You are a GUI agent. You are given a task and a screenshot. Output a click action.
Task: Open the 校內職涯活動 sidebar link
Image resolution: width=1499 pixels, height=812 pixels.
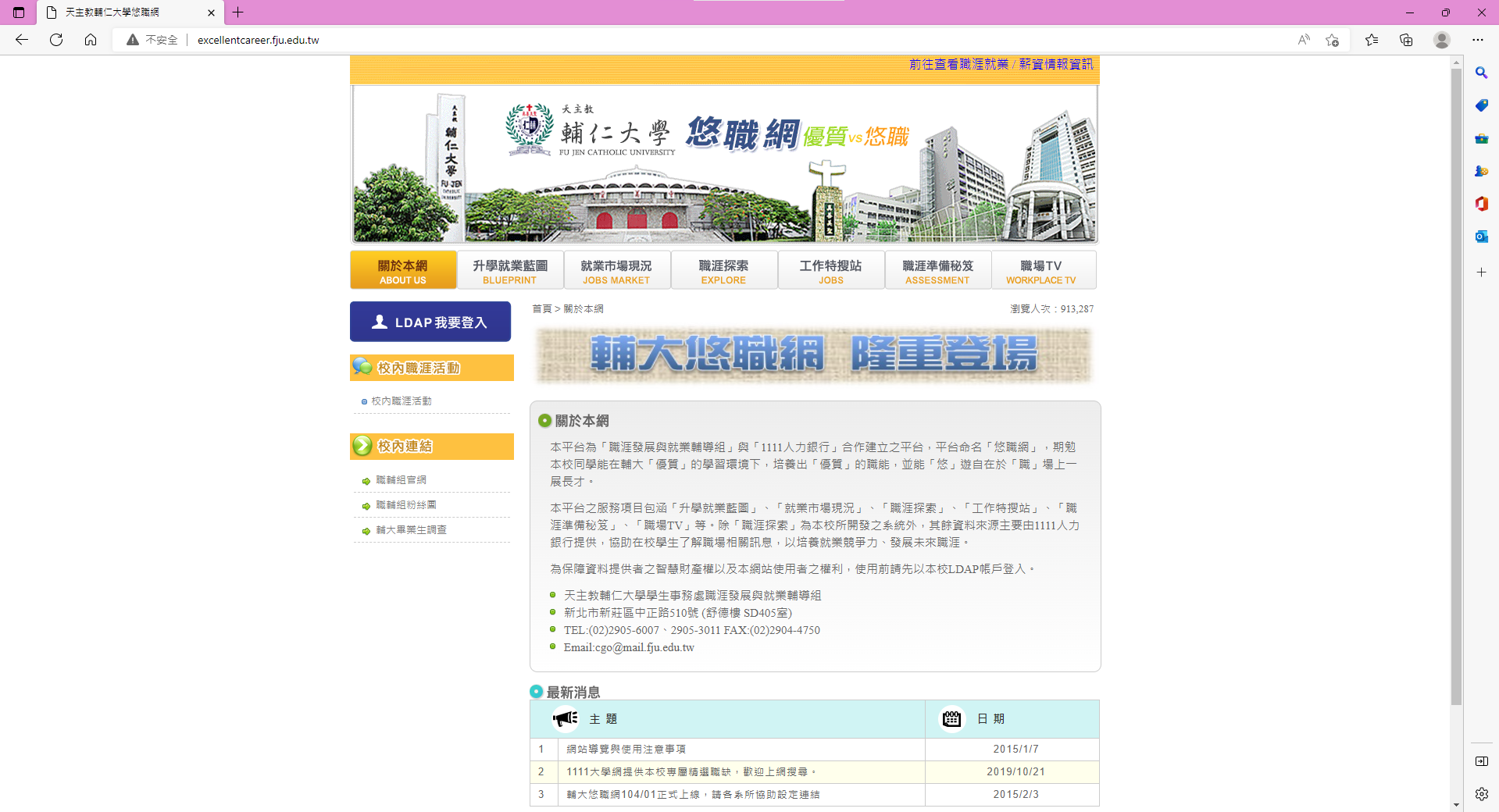pyautogui.click(x=402, y=401)
